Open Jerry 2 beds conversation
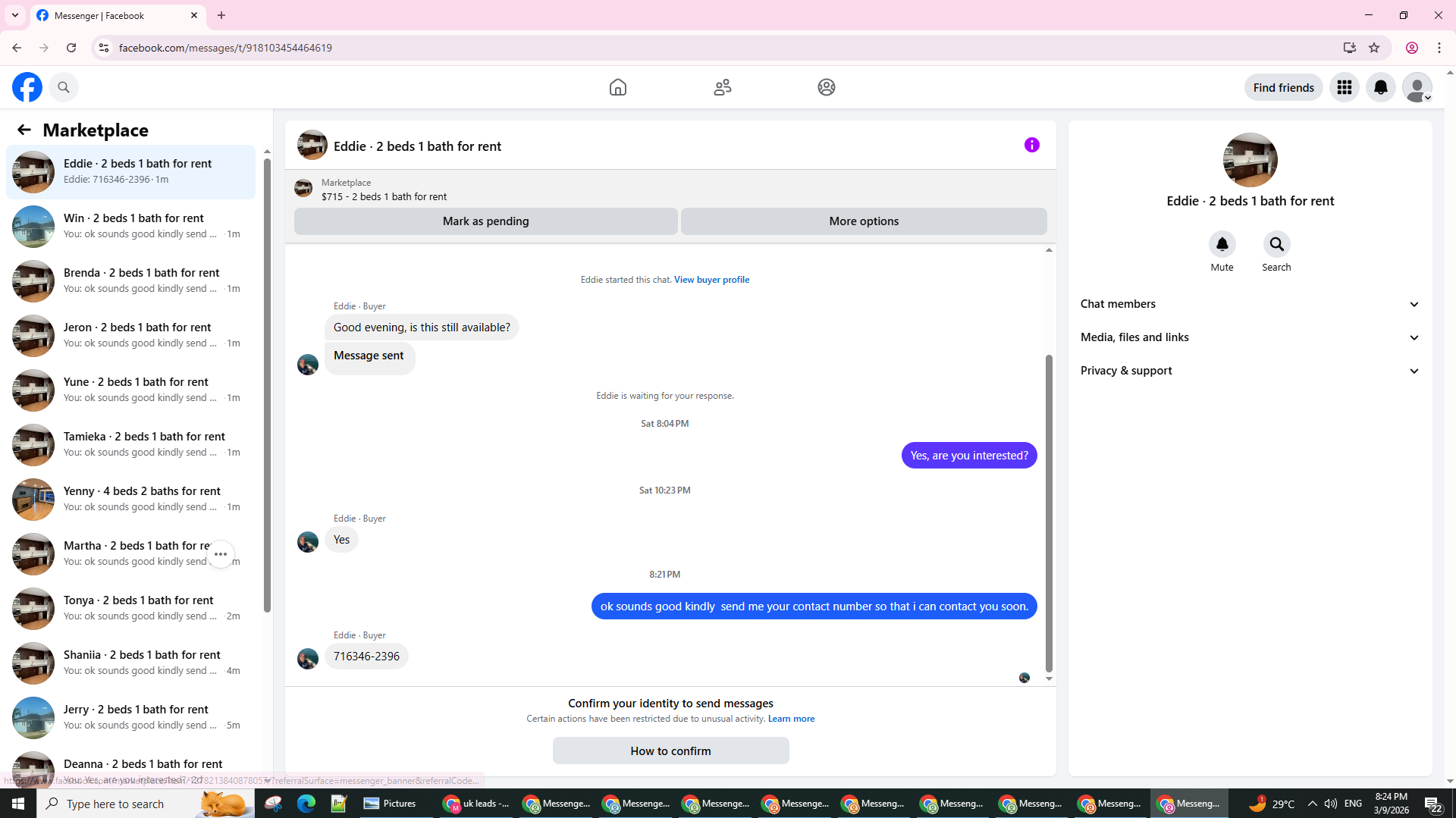 coord(130,717)
